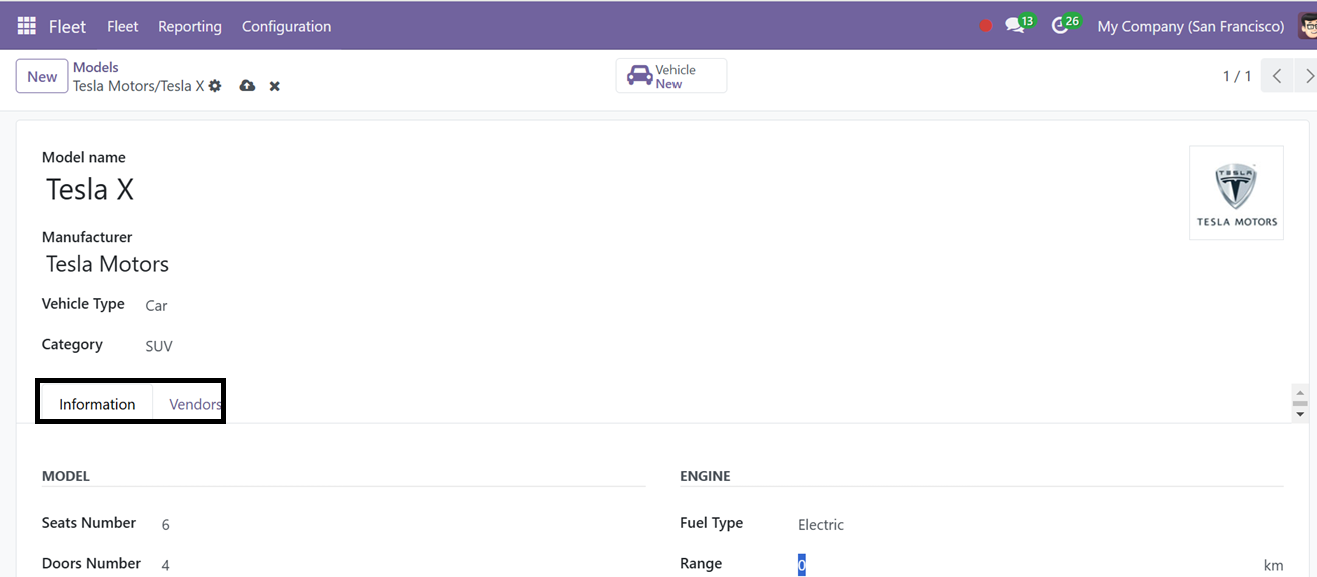Click the Tesla Motors logo image
The height and width of the screenshot is (577, 1317).
coord(1236,193)
